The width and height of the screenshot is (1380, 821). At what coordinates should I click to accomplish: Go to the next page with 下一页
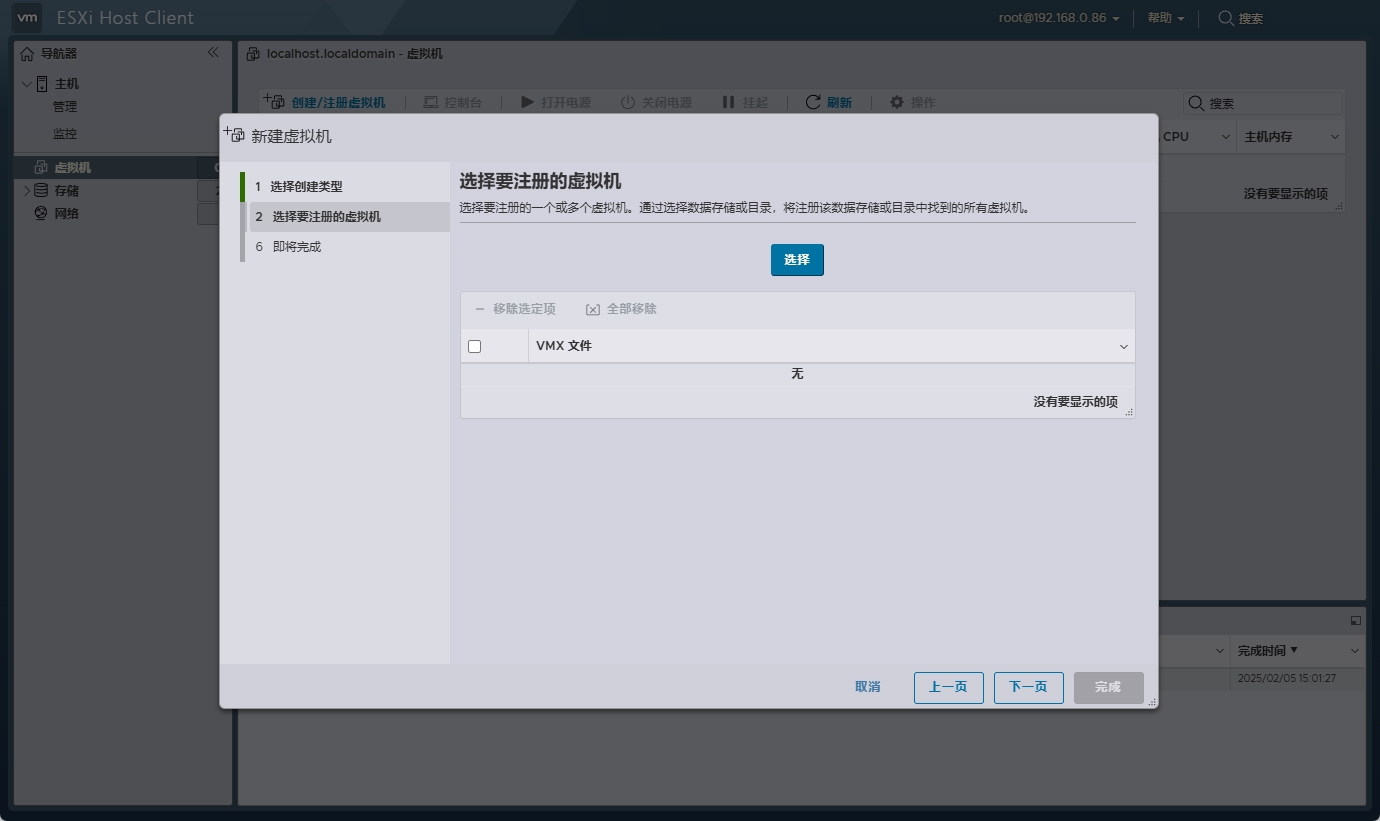click(x=1028, y=687)
